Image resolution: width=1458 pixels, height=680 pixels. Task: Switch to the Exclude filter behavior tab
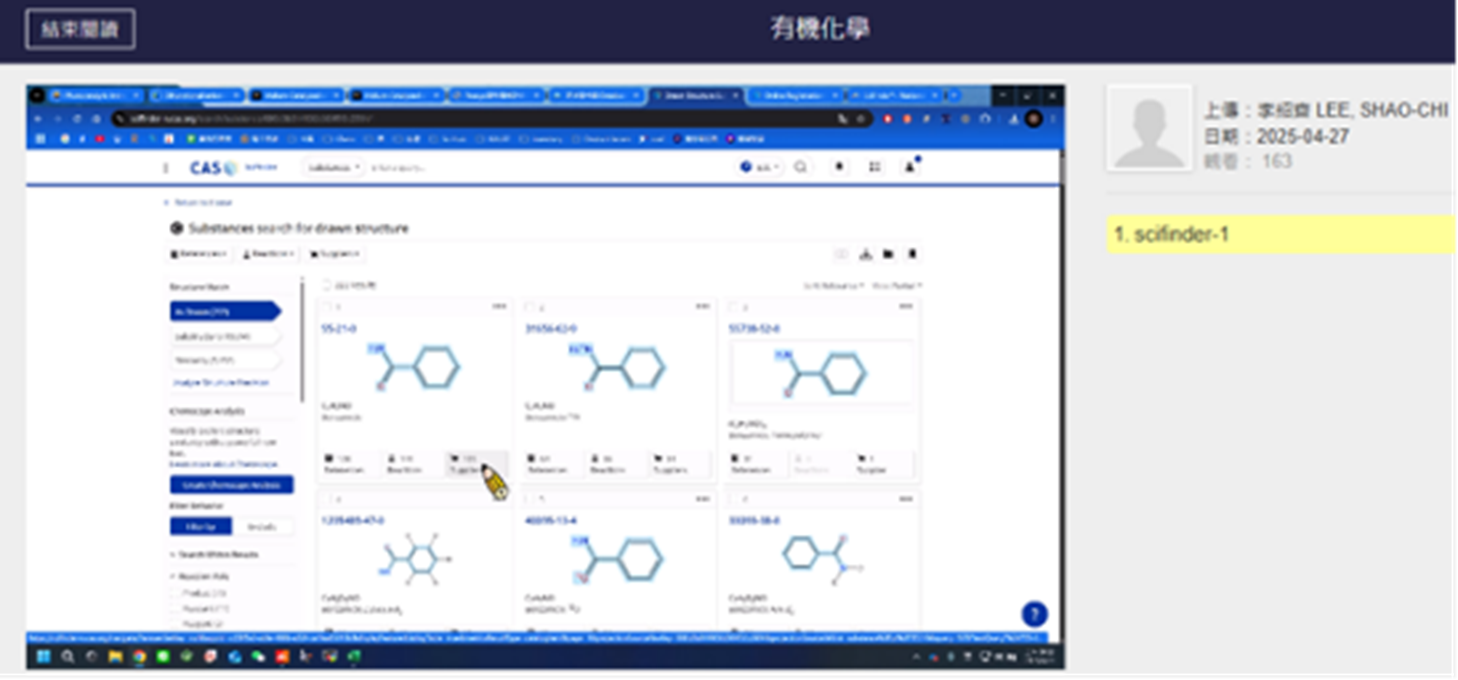(x=263, y=527)
